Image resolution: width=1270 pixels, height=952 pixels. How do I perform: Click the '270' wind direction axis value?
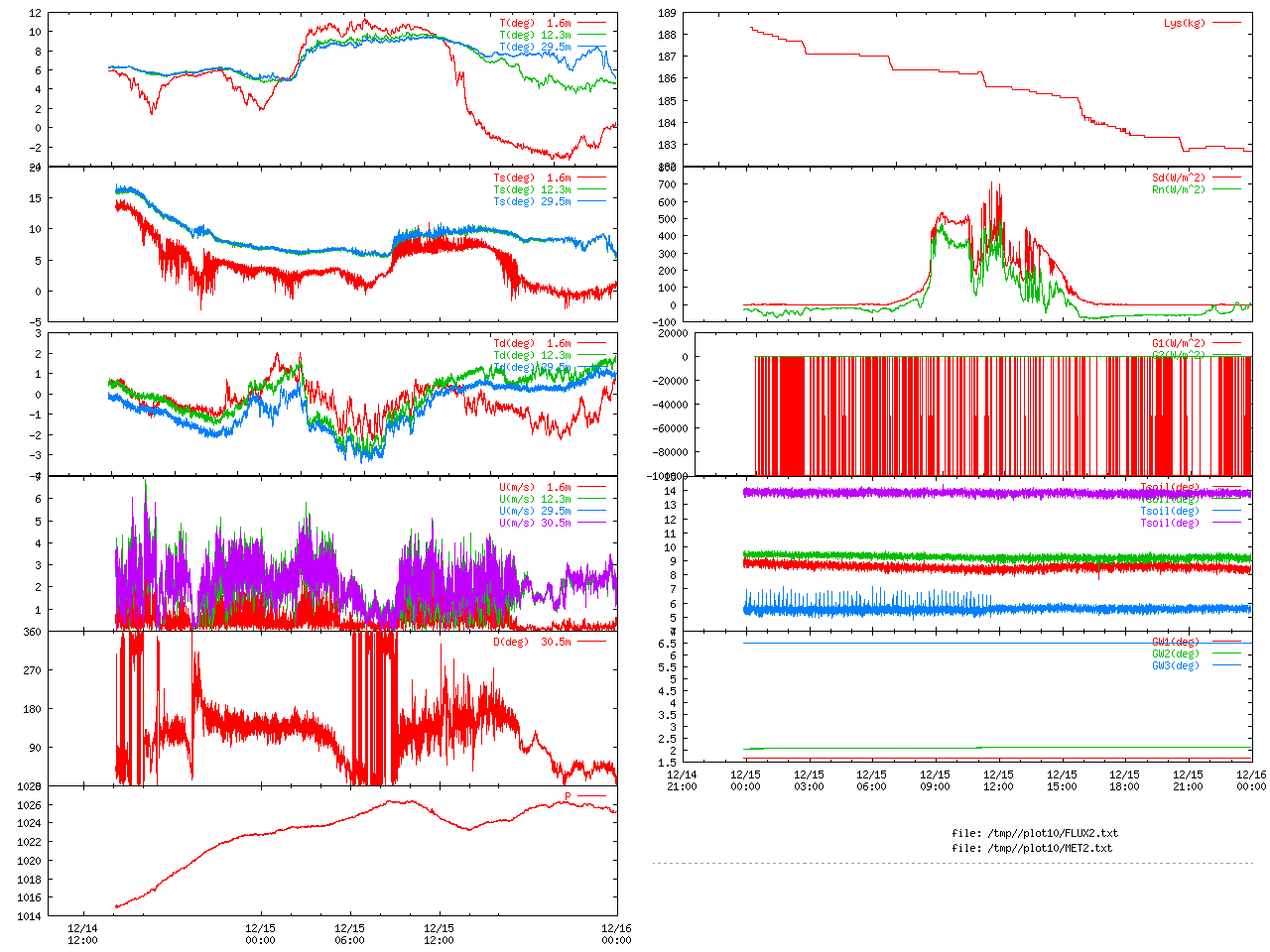coord(33,670)
